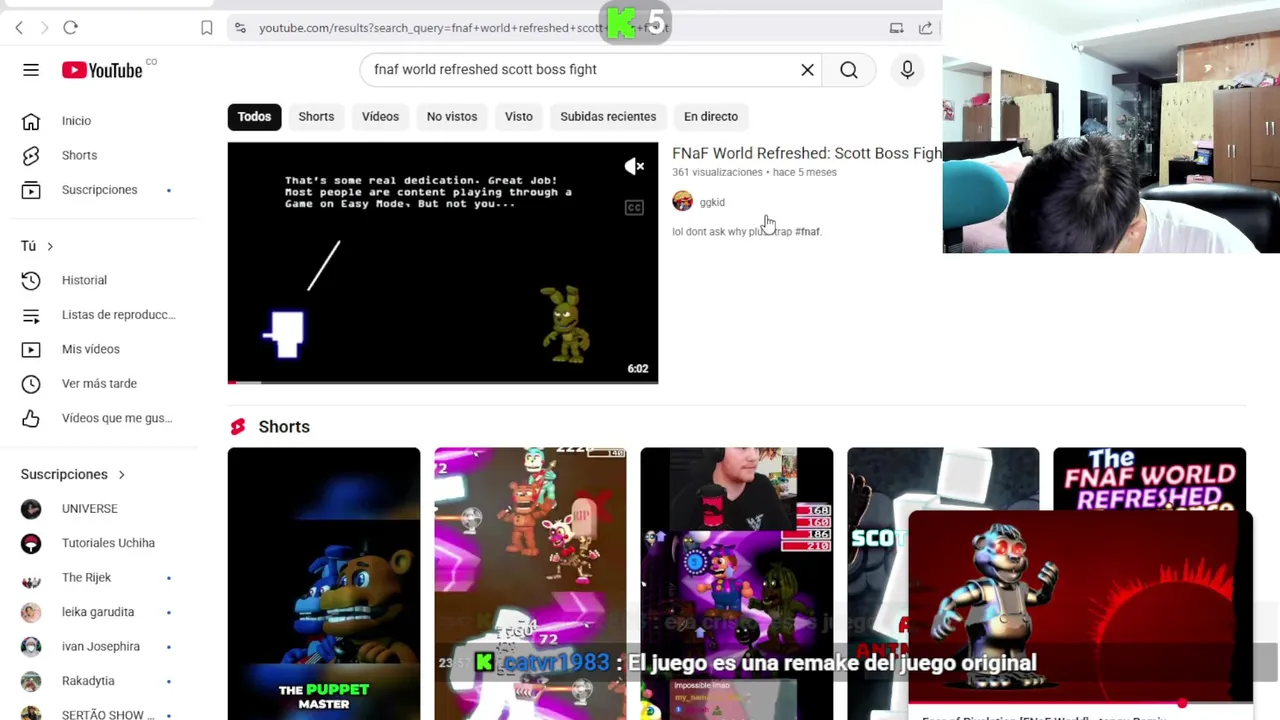Play the Scott Boss Fight video thumbnail

[x=443, y=263]
